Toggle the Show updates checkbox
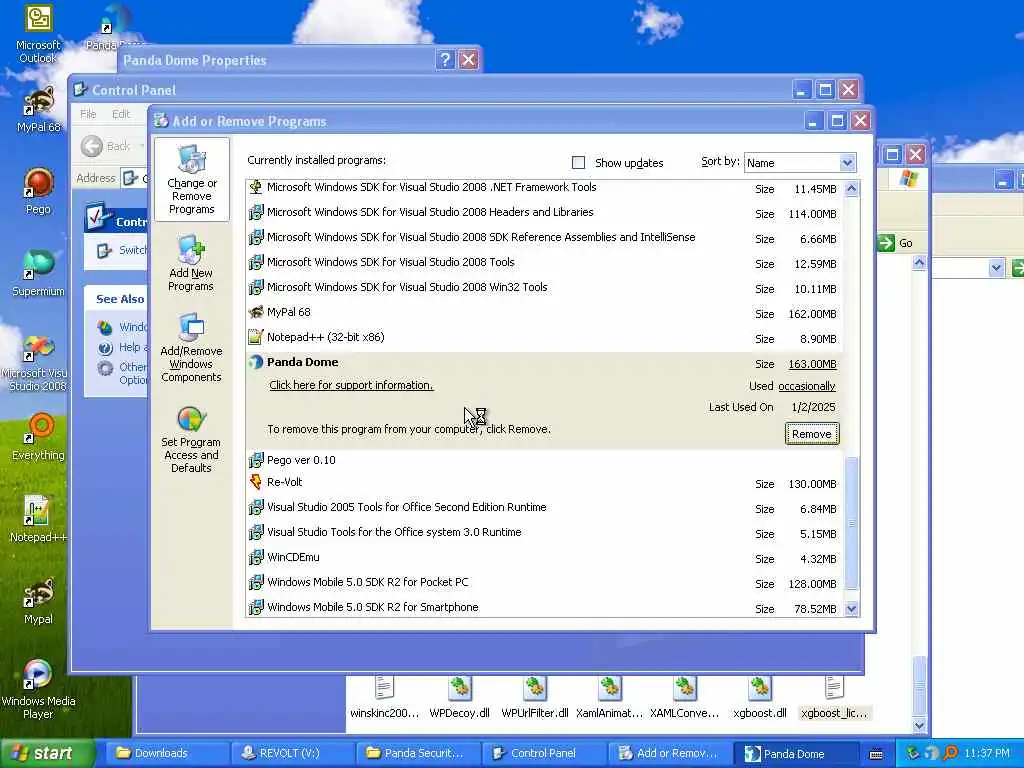Screen dimensions: 1024x768 point(578,163)
